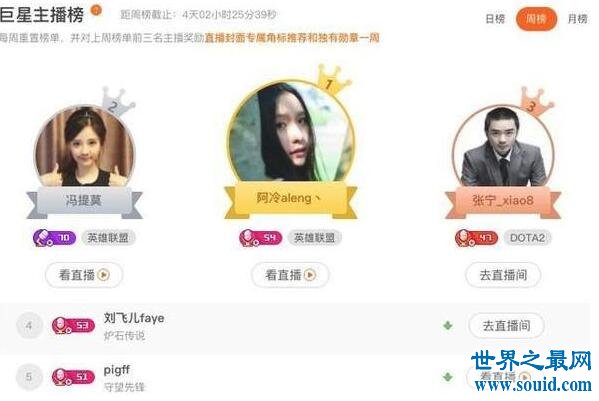Viewport: 599px width, 401px height.
Task: Switch to the 月榜 monthly ranking tab
Action: 577,19
